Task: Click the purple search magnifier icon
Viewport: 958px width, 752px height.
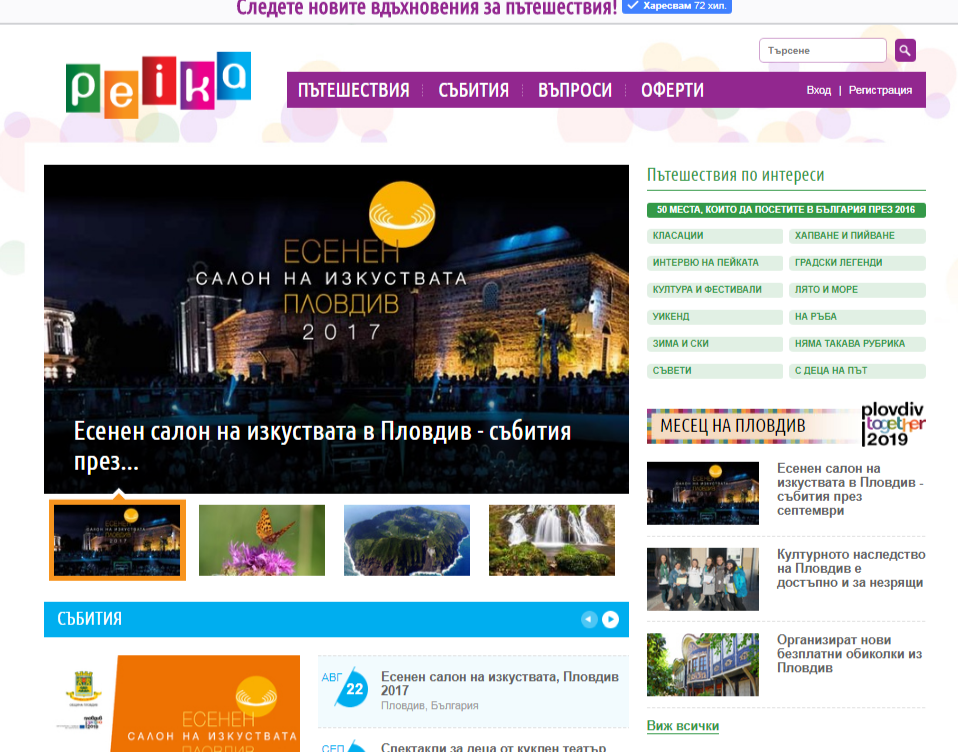Action: tap(905, 51)
